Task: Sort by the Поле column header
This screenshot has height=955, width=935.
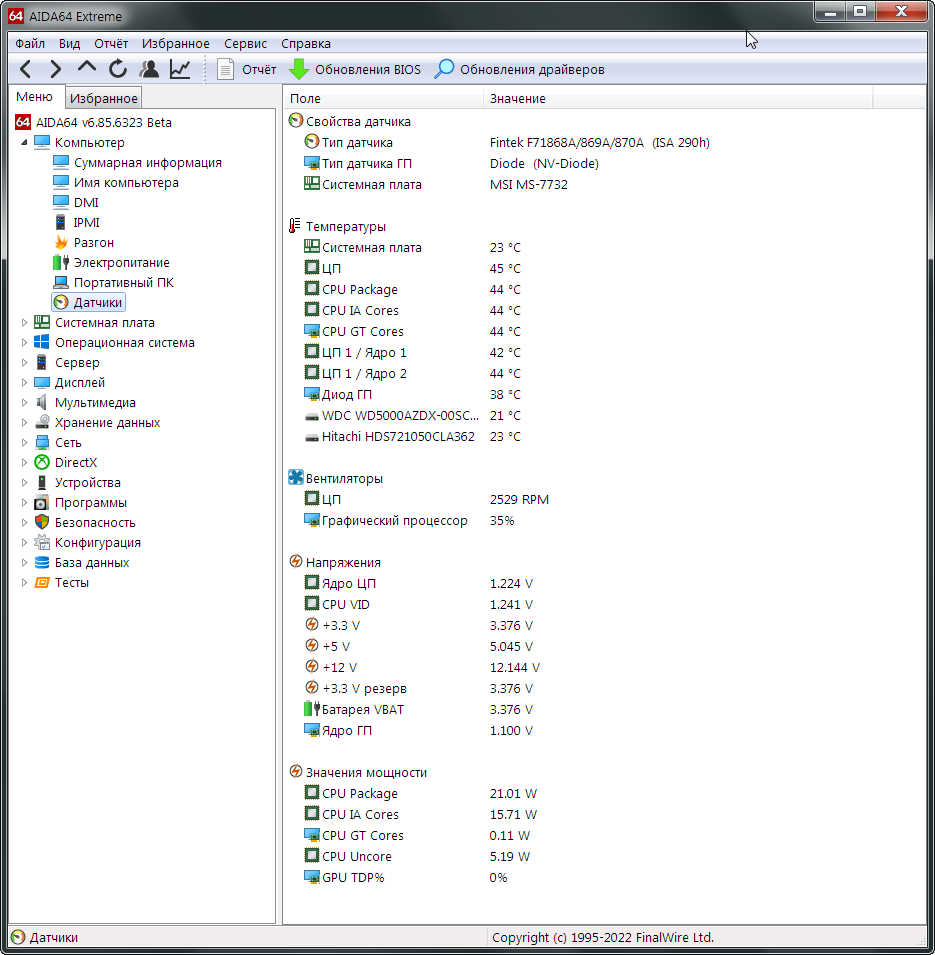Action: coord(384,98)
